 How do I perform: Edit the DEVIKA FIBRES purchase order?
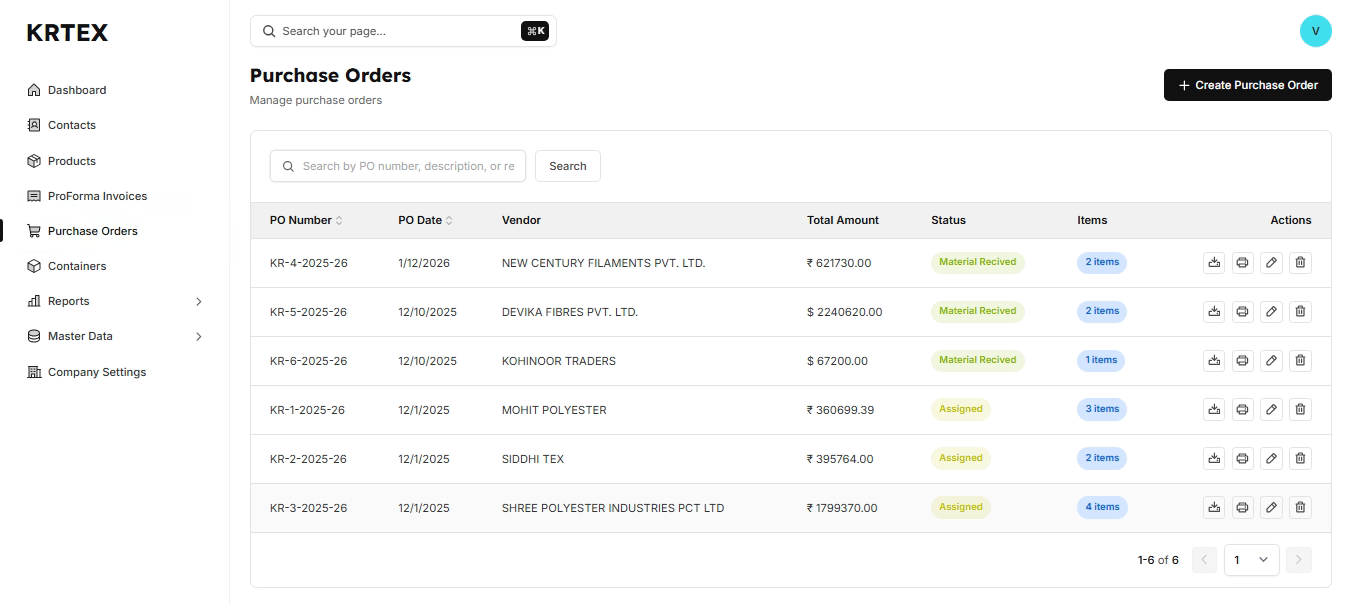[x=1271, y=312]
